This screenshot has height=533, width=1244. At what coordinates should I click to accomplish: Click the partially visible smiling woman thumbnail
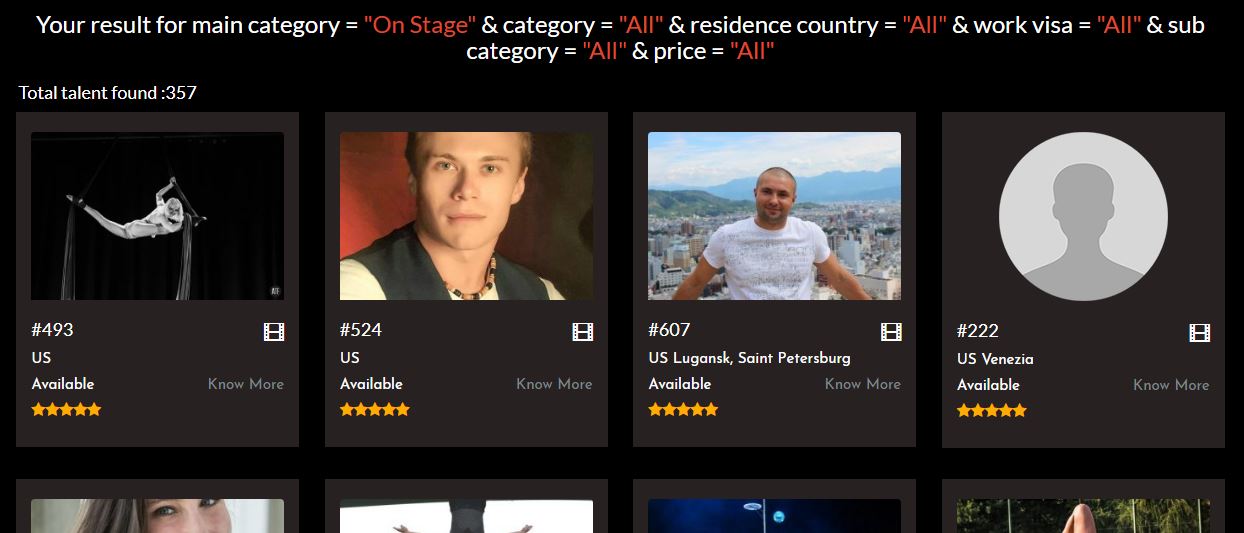(x=157, y=516)
